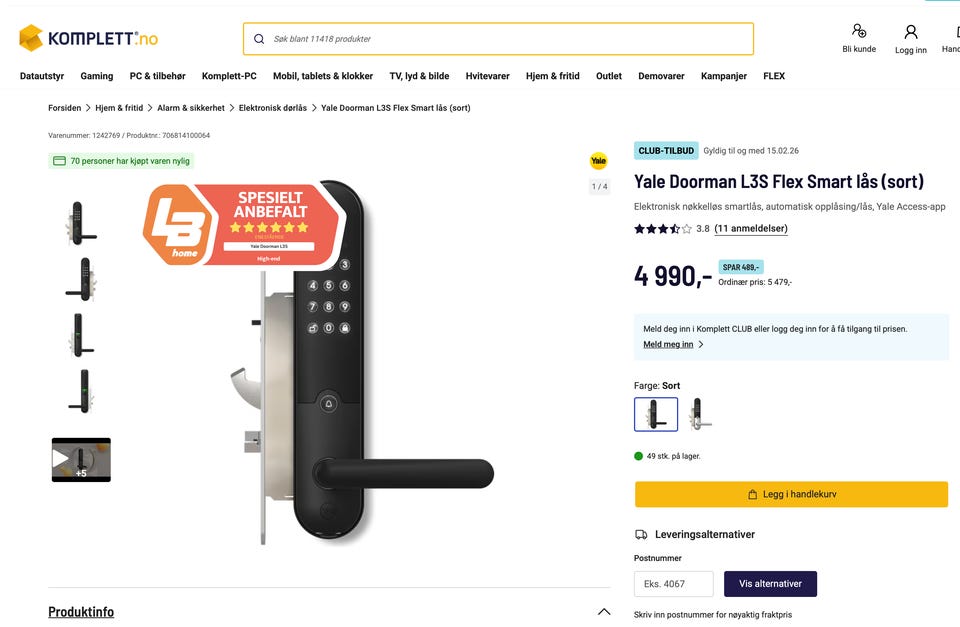Open the Gaming menu
This screenshot has height=627, width=960.
tap(97, 76)
